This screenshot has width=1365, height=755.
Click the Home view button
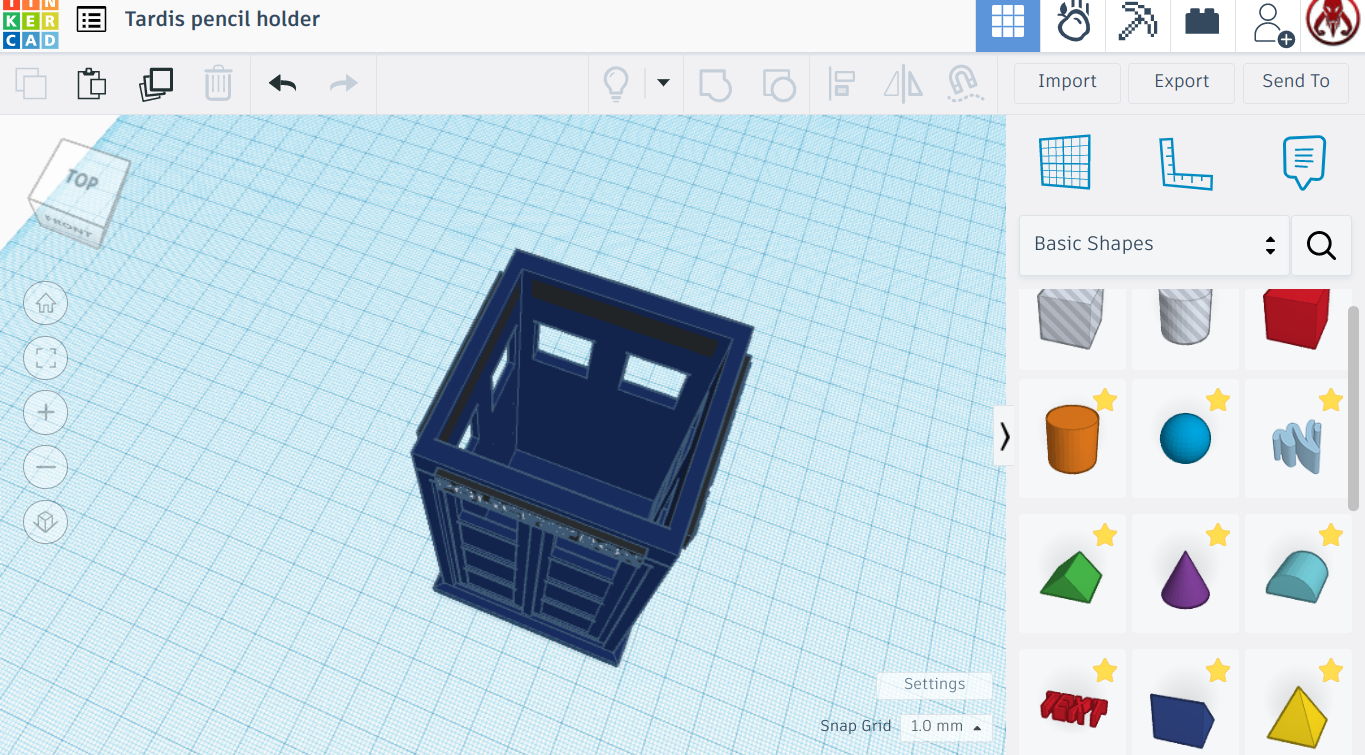point(46,304)
